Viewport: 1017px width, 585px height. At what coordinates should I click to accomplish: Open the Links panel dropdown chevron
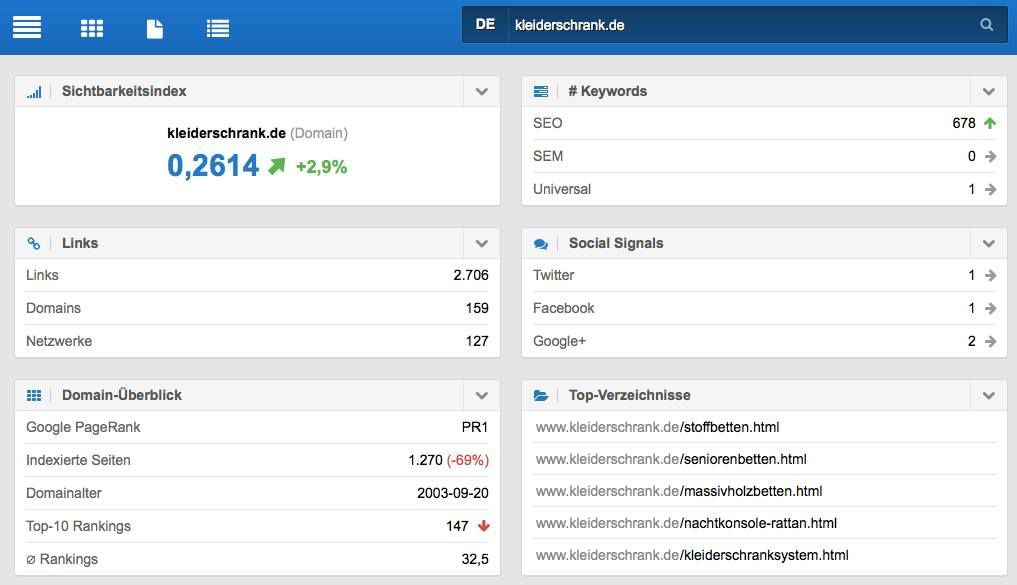(x=481, y=243)
